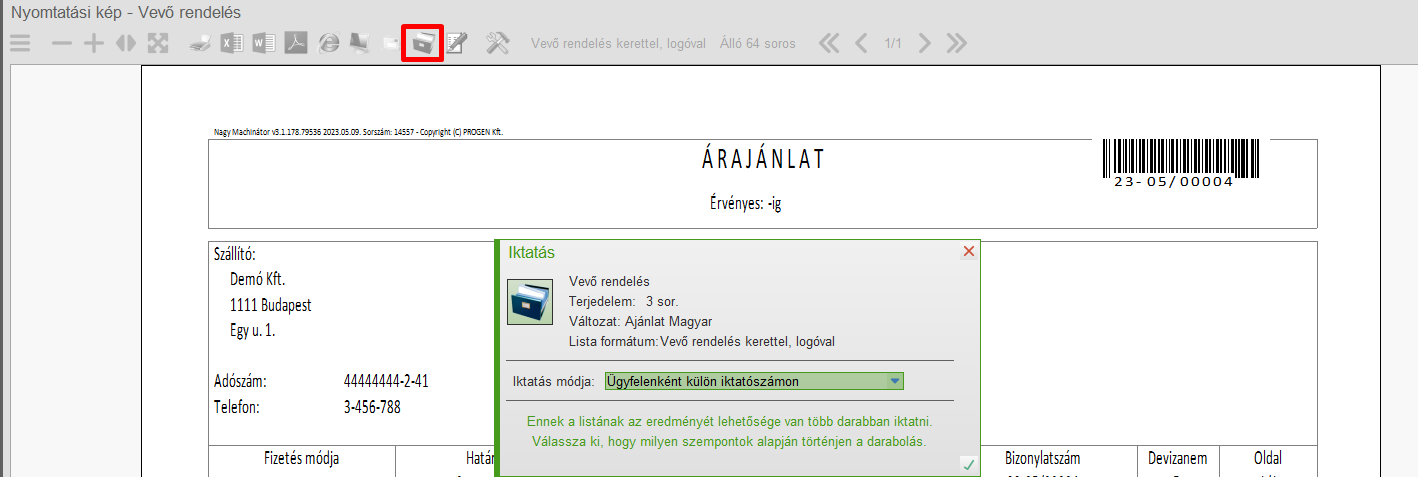Click the format label 'Vevő rendelés kerettel, logóval'
Screen dimensions: 1418x477
619,44
